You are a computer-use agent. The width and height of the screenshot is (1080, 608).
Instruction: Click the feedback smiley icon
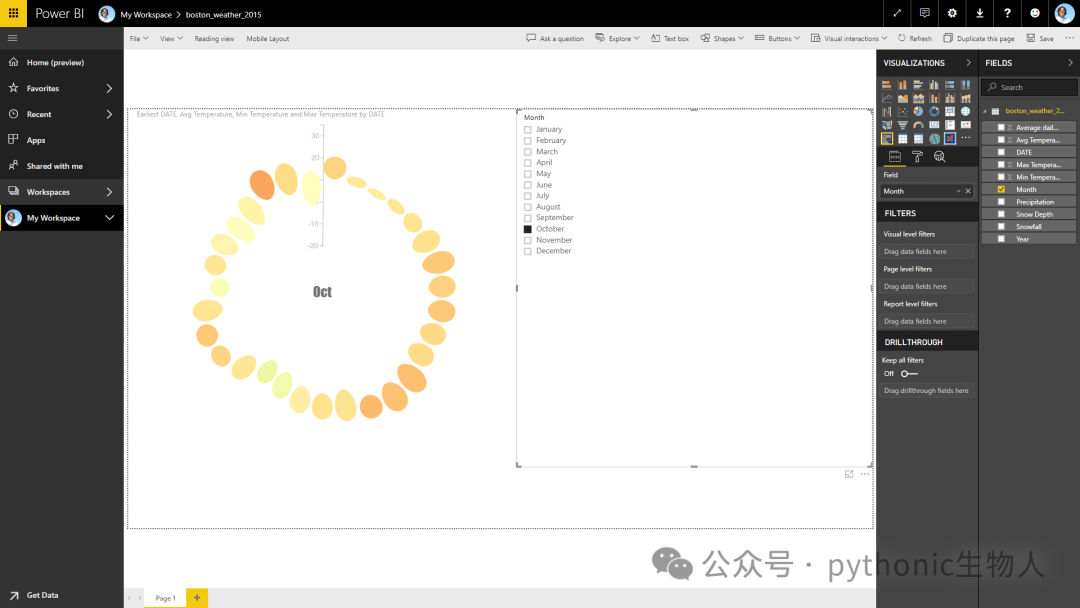1035,13
